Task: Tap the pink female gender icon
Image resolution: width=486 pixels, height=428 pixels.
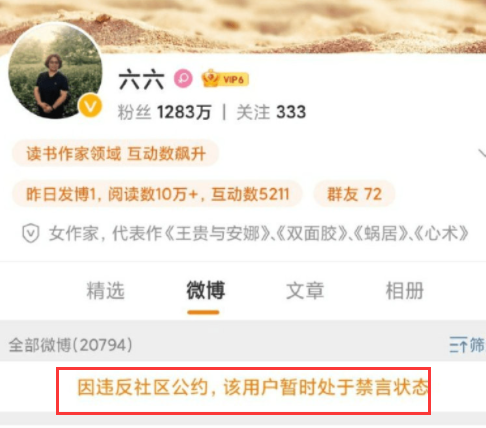Action: (x=183, y=79)
